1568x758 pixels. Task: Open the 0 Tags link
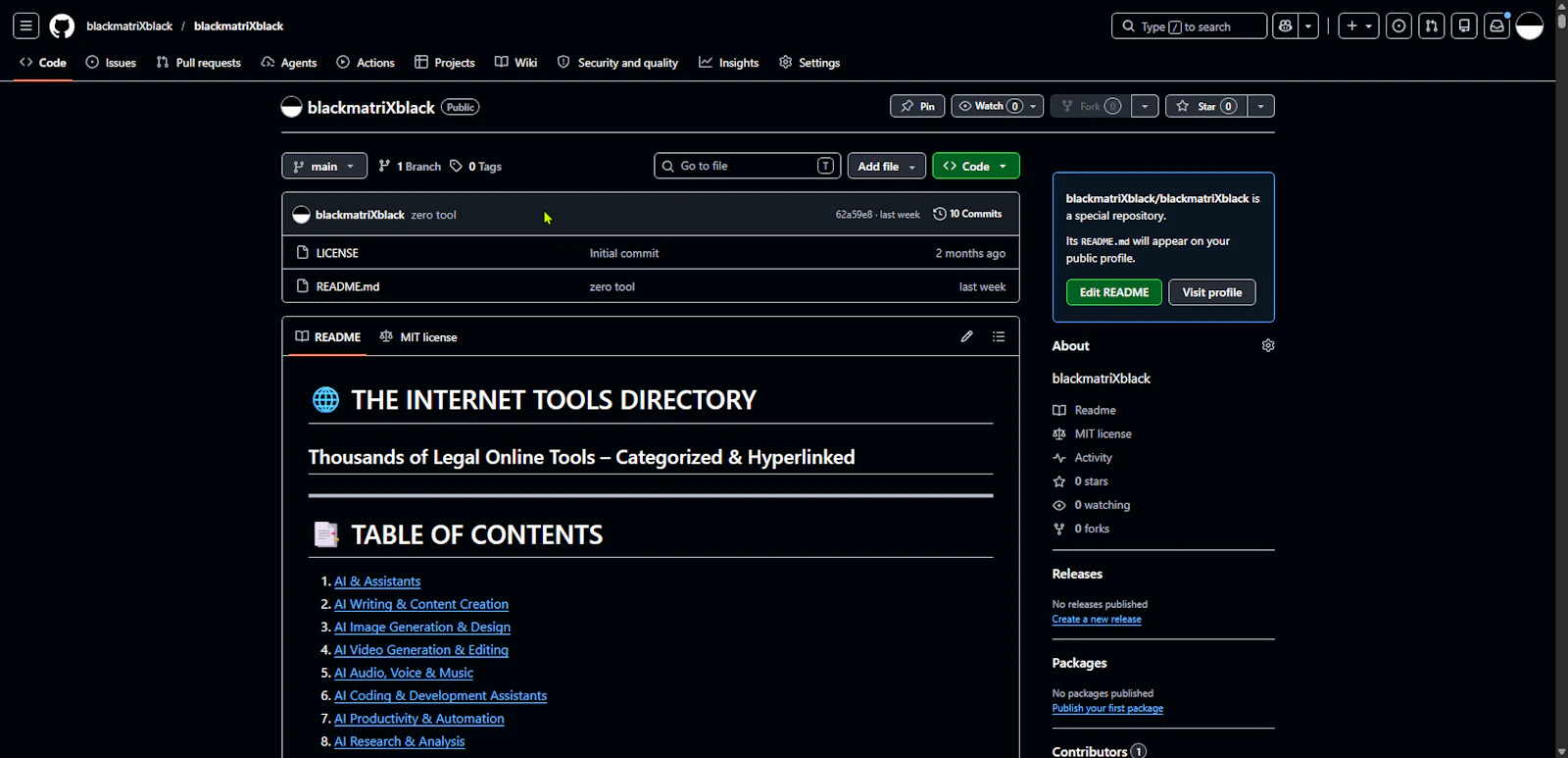[475, 167]
